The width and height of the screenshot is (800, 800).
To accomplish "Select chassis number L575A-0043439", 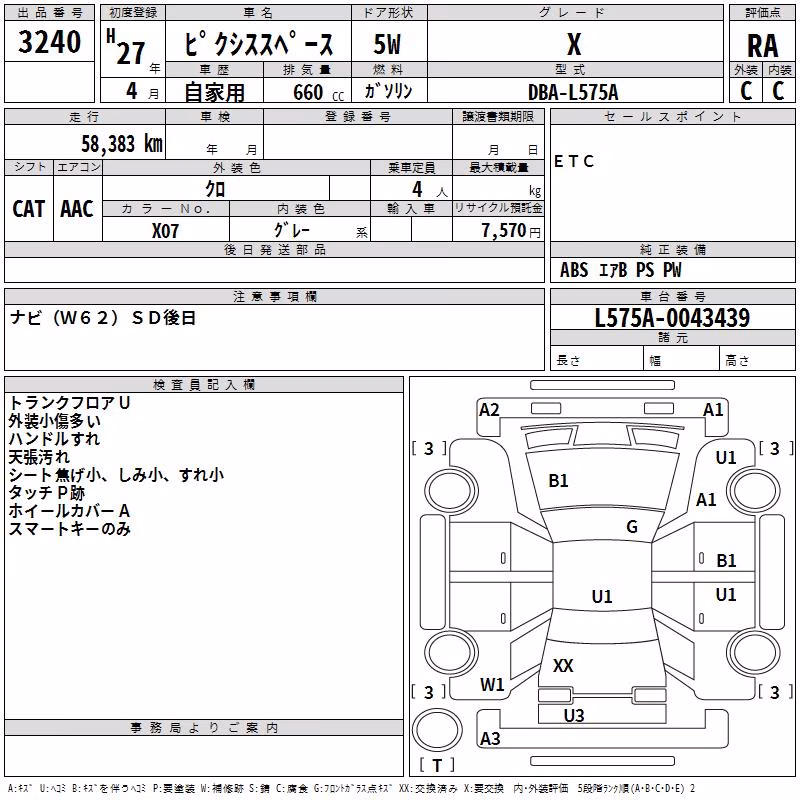I will [x=672, y=318].
